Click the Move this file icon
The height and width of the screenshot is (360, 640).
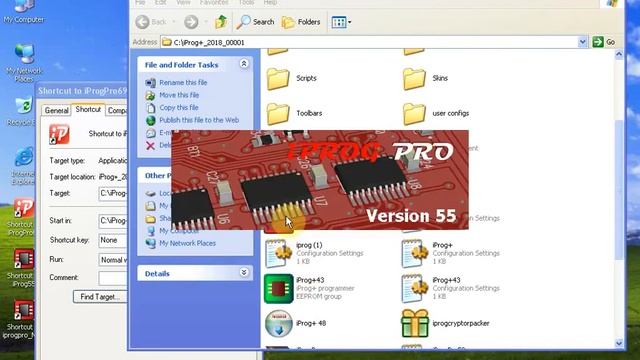pyautogui.click(x=151, y=95)
